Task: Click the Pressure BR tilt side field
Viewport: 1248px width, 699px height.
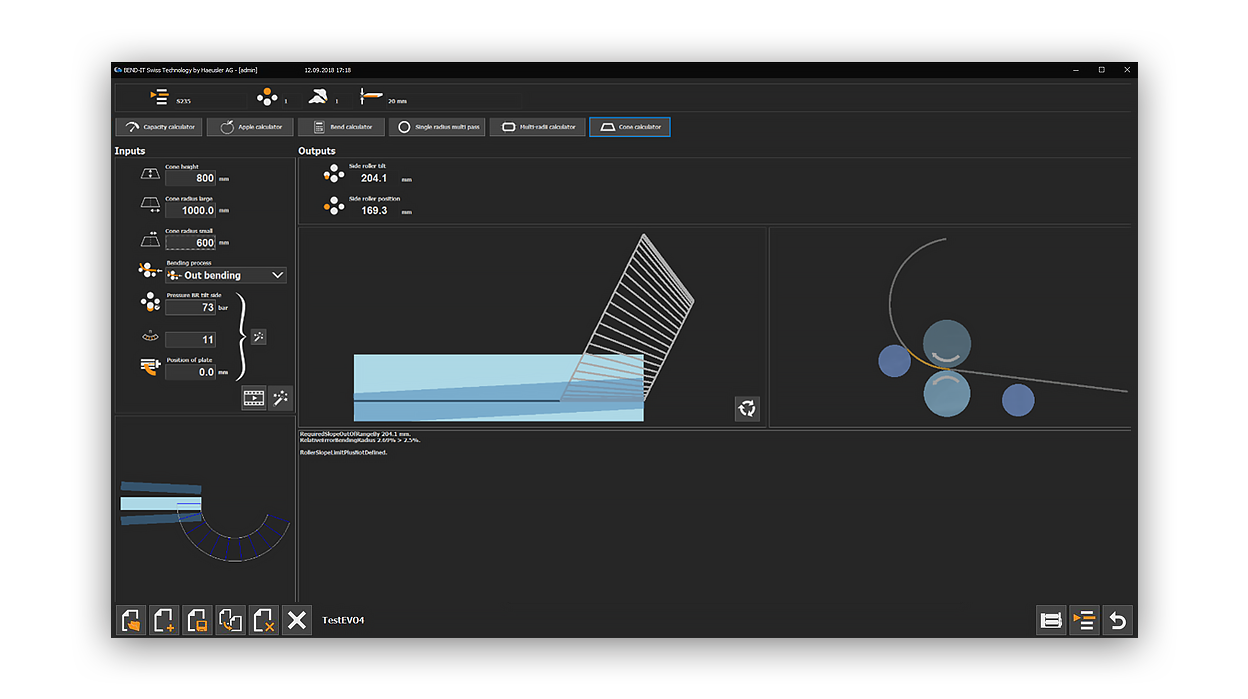Action: tap(191, 307)
